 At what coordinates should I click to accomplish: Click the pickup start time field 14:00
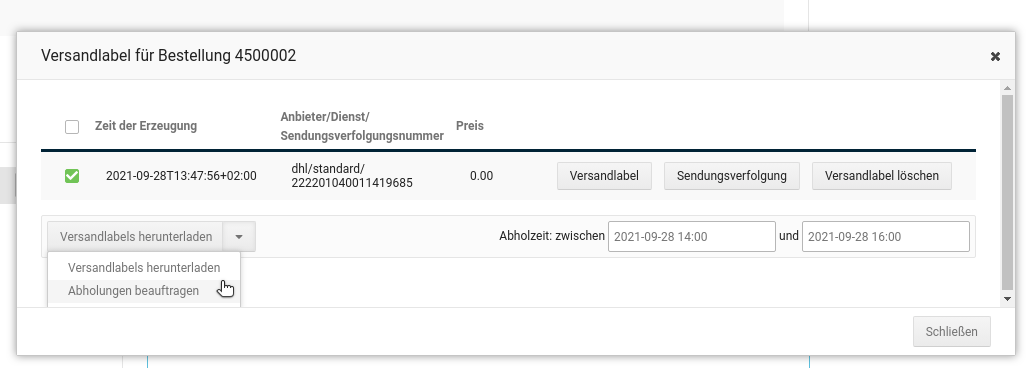click(692, 236)
